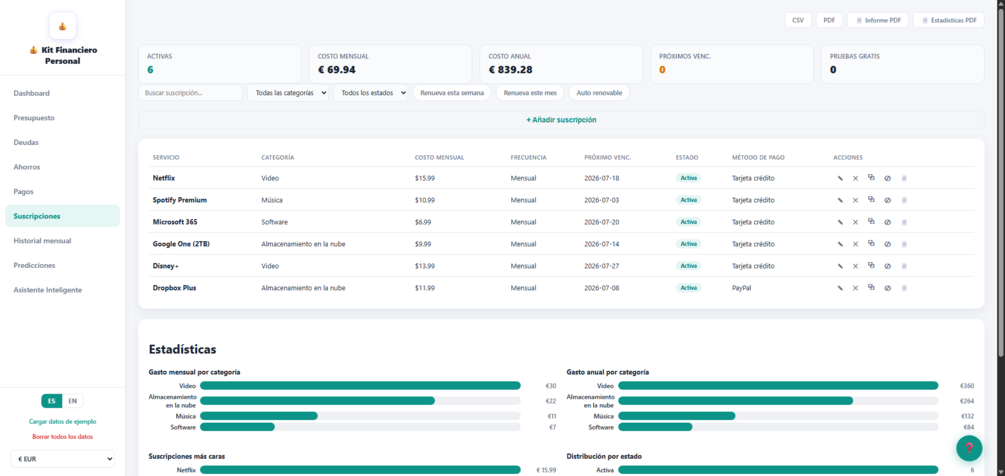Viewport: 1005px width, 476px height.
Task: Click the Buscar suscripción search field
Action: 190,93
